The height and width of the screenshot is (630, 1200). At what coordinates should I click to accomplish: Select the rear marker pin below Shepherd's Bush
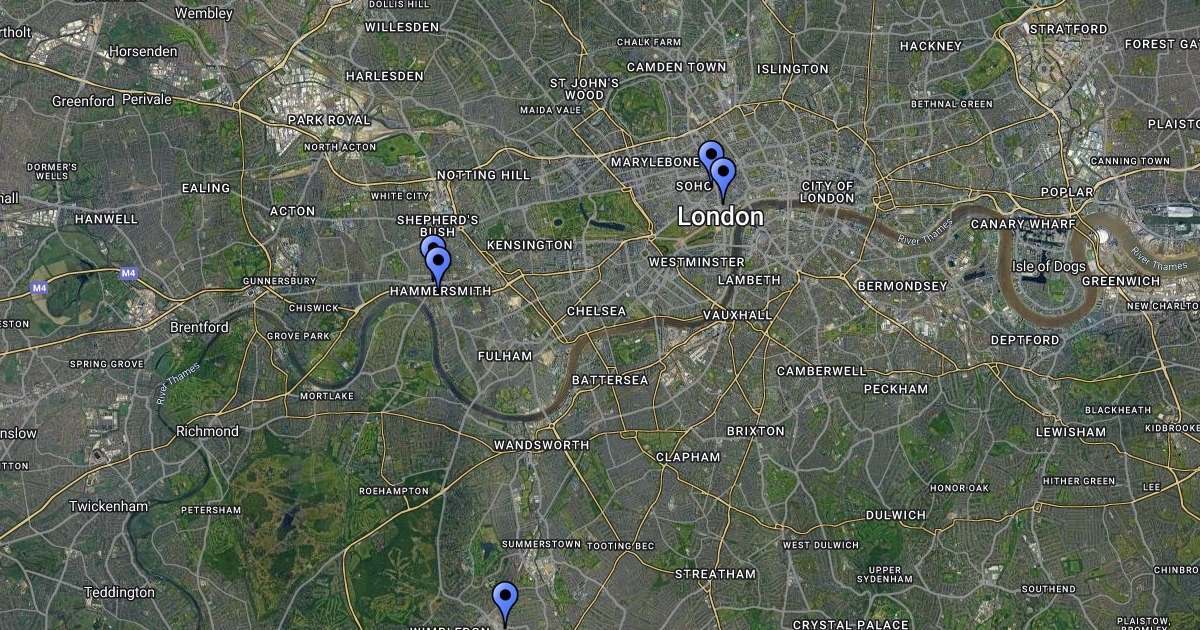point(431,245)
